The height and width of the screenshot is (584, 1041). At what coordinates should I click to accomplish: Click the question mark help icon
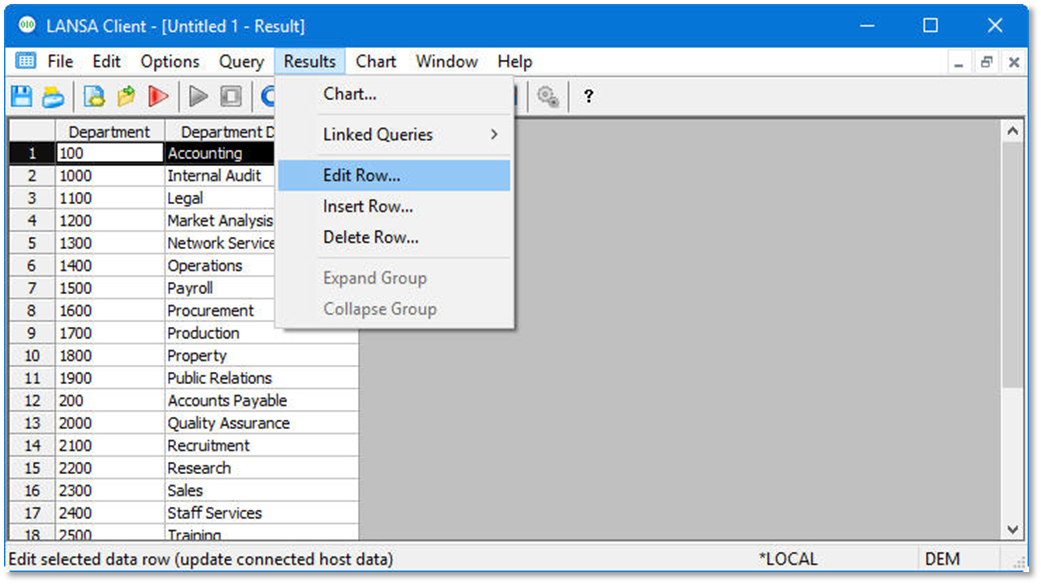[588, 96]
